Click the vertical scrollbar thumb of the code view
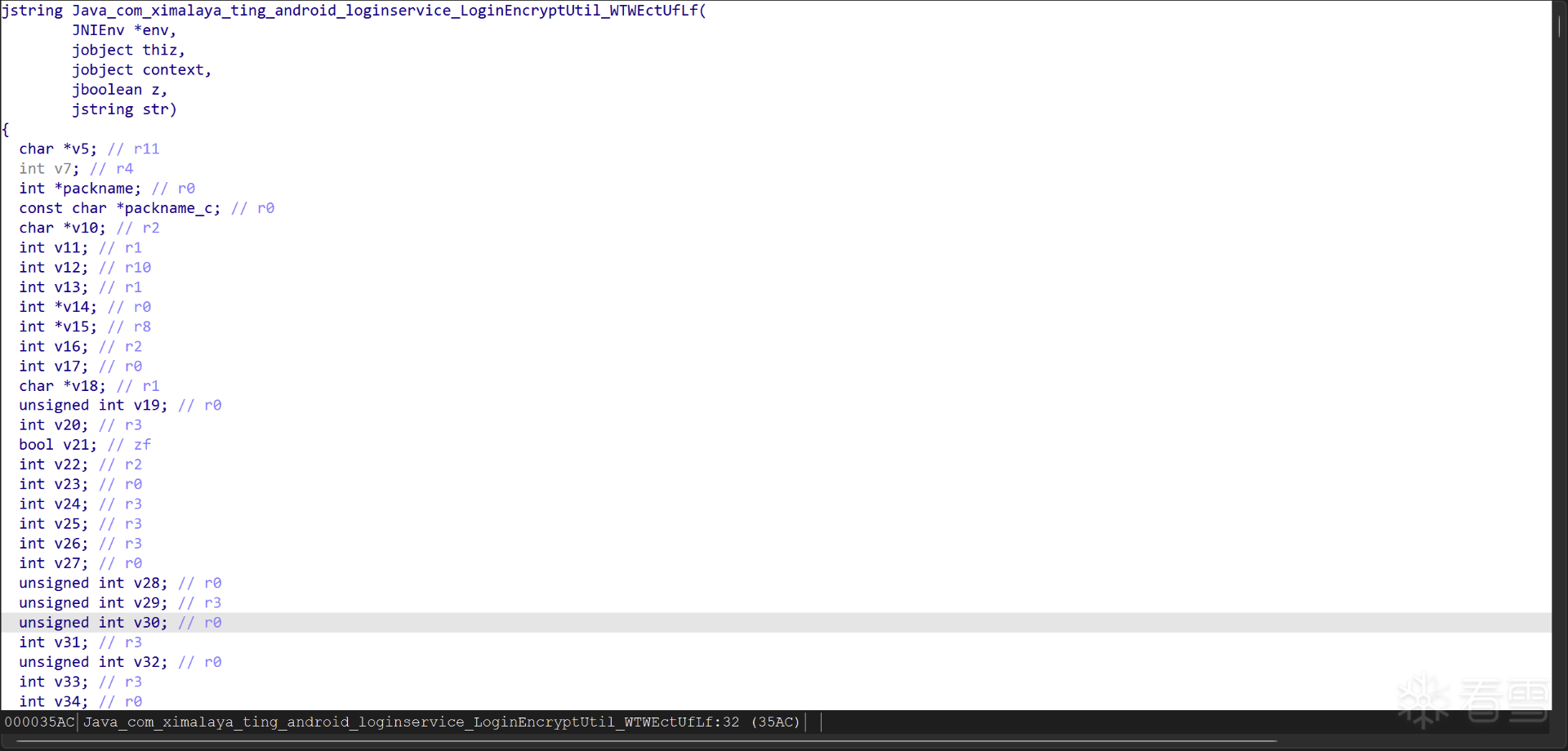The image size is (1568, 751). (x=1559, y=25)
